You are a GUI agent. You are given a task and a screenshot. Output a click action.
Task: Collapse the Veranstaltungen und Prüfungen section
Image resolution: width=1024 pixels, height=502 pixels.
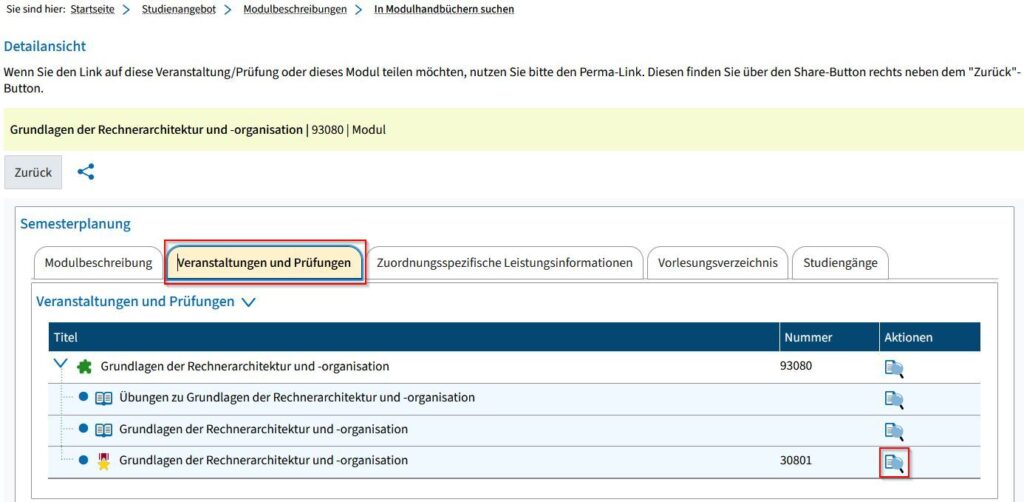click(248, 302)
